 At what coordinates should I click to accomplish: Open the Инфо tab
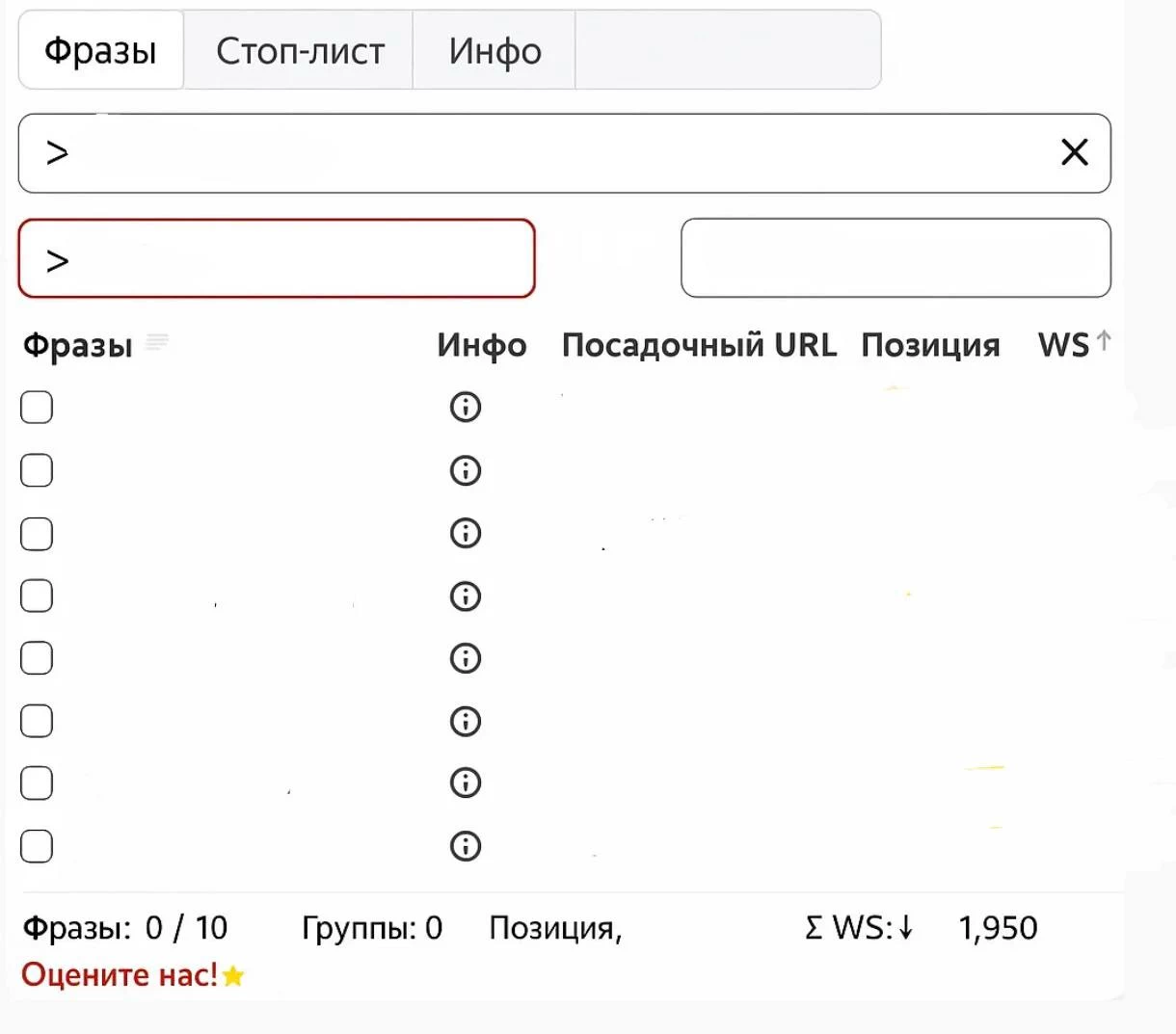tap(494, 51)
